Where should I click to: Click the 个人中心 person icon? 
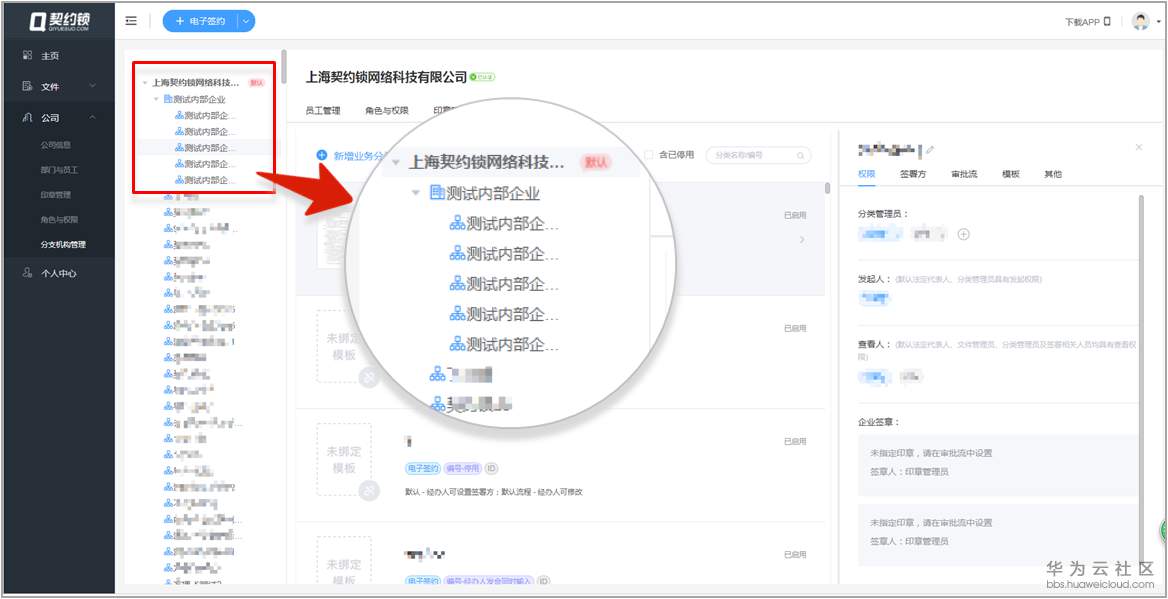click(x=28, y=273)
